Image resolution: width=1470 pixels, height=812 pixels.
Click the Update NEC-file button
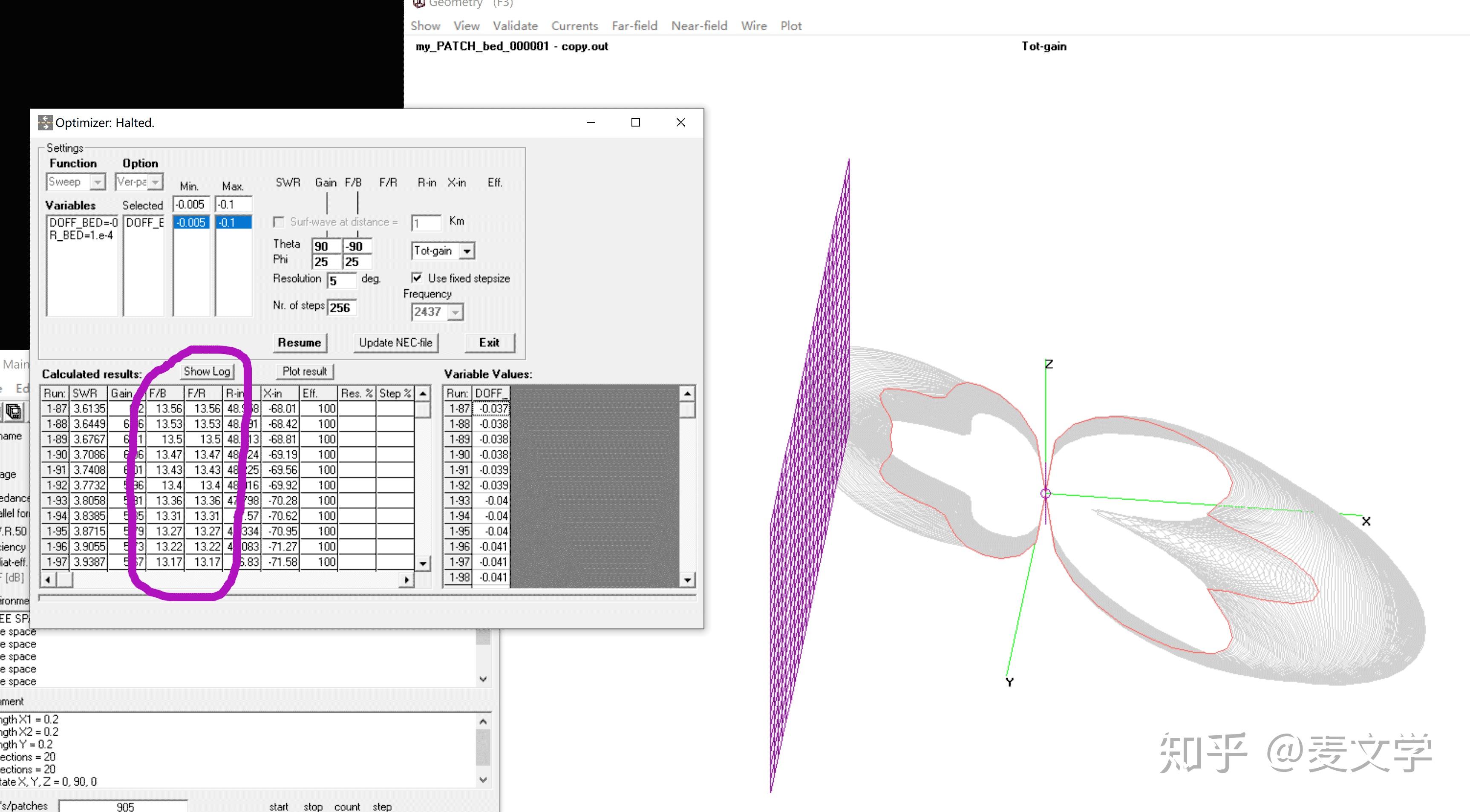click(x=395, y=343)
